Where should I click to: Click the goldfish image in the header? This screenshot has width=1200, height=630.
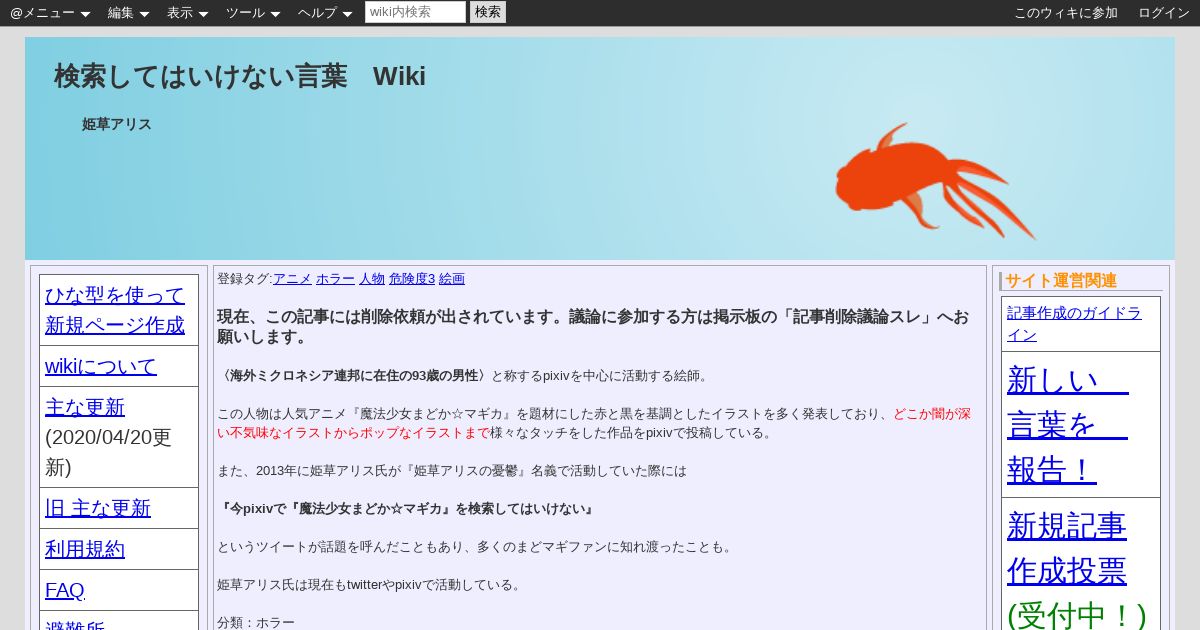[935, 181]
